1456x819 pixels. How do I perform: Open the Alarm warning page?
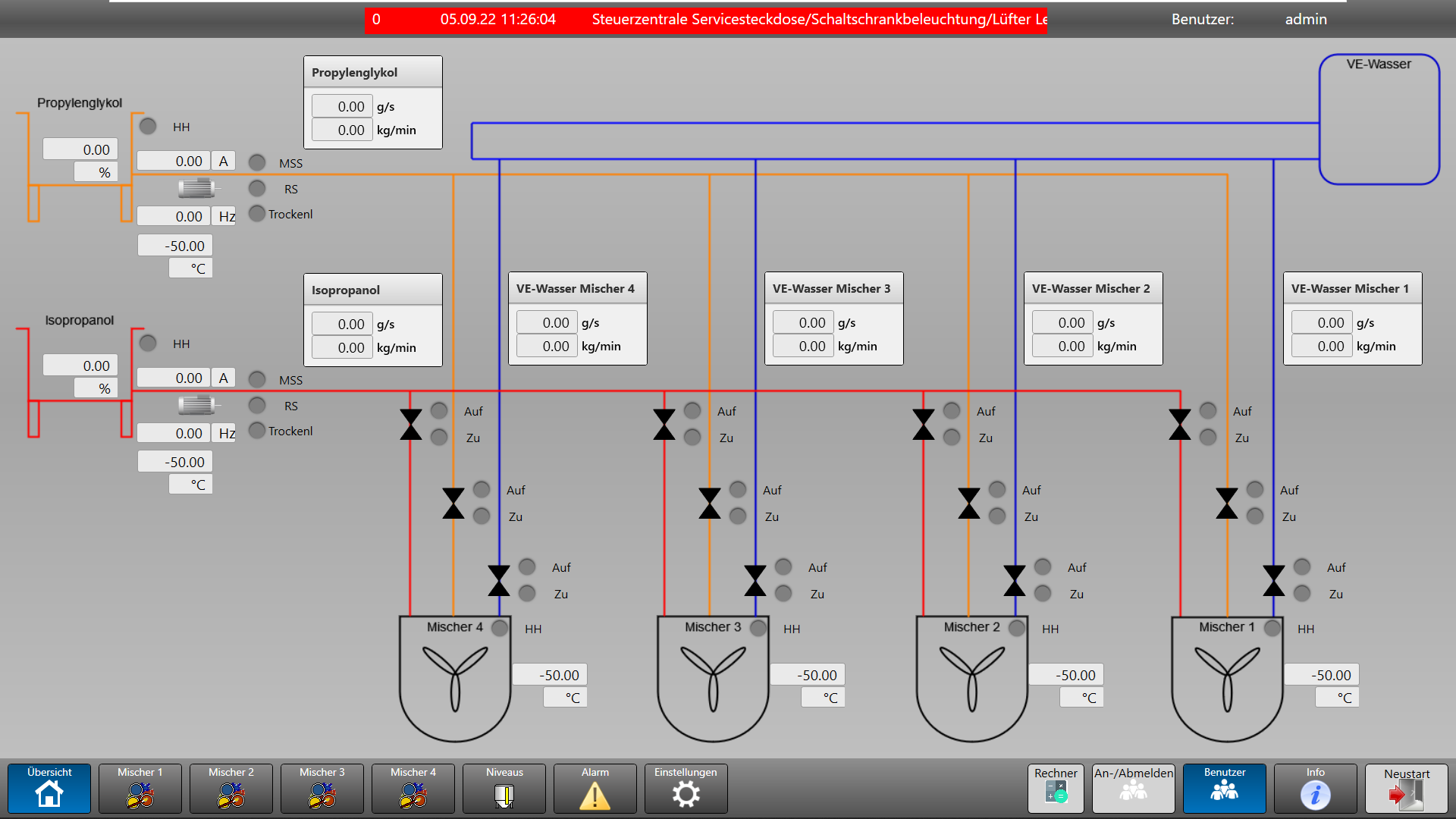tap(595, 789)
